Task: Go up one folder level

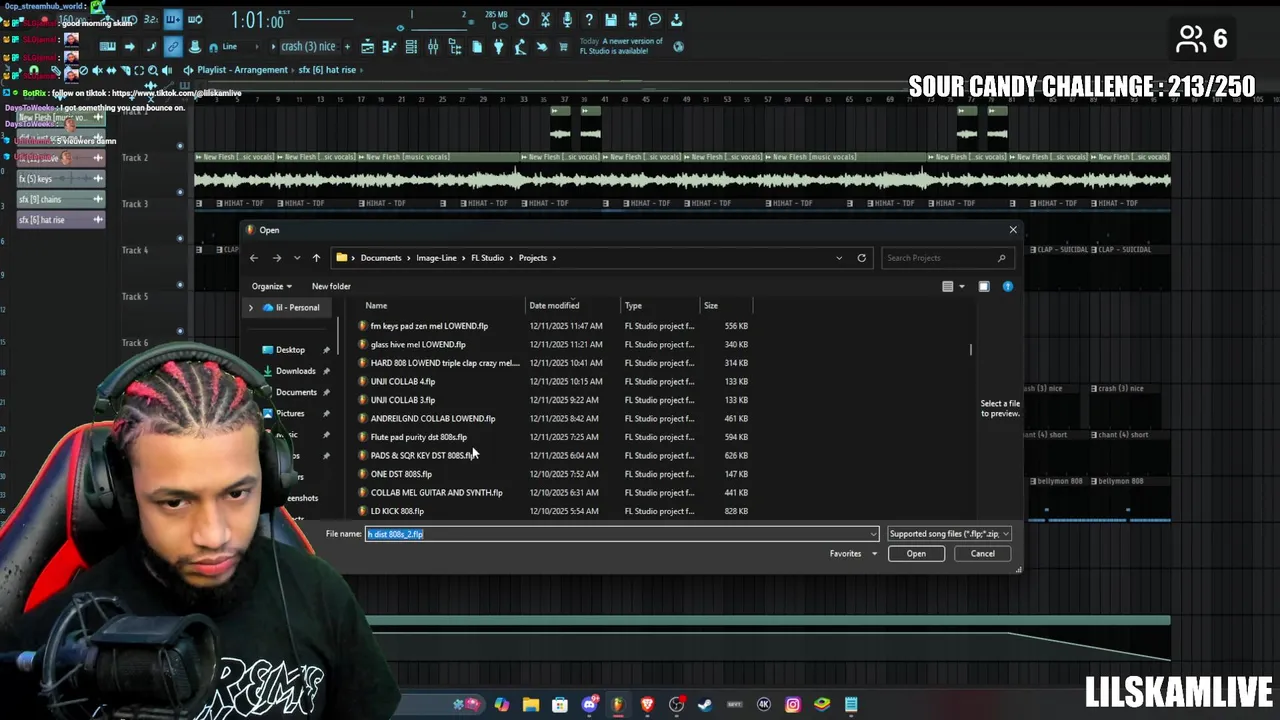Action: [x=316, y=258]
